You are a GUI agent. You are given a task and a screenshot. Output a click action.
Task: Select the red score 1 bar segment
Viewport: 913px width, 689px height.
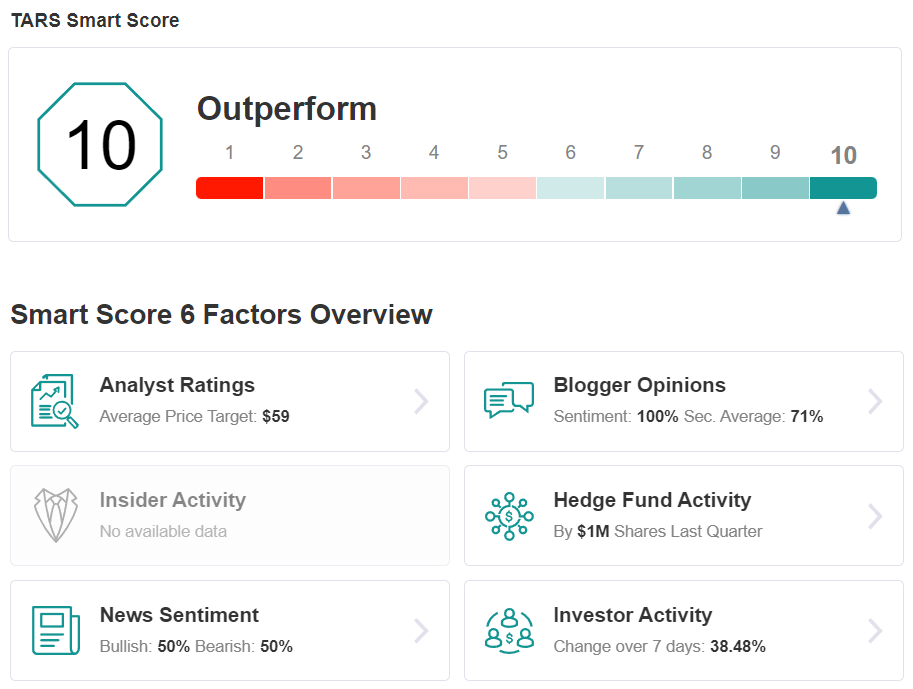point(229,188)
